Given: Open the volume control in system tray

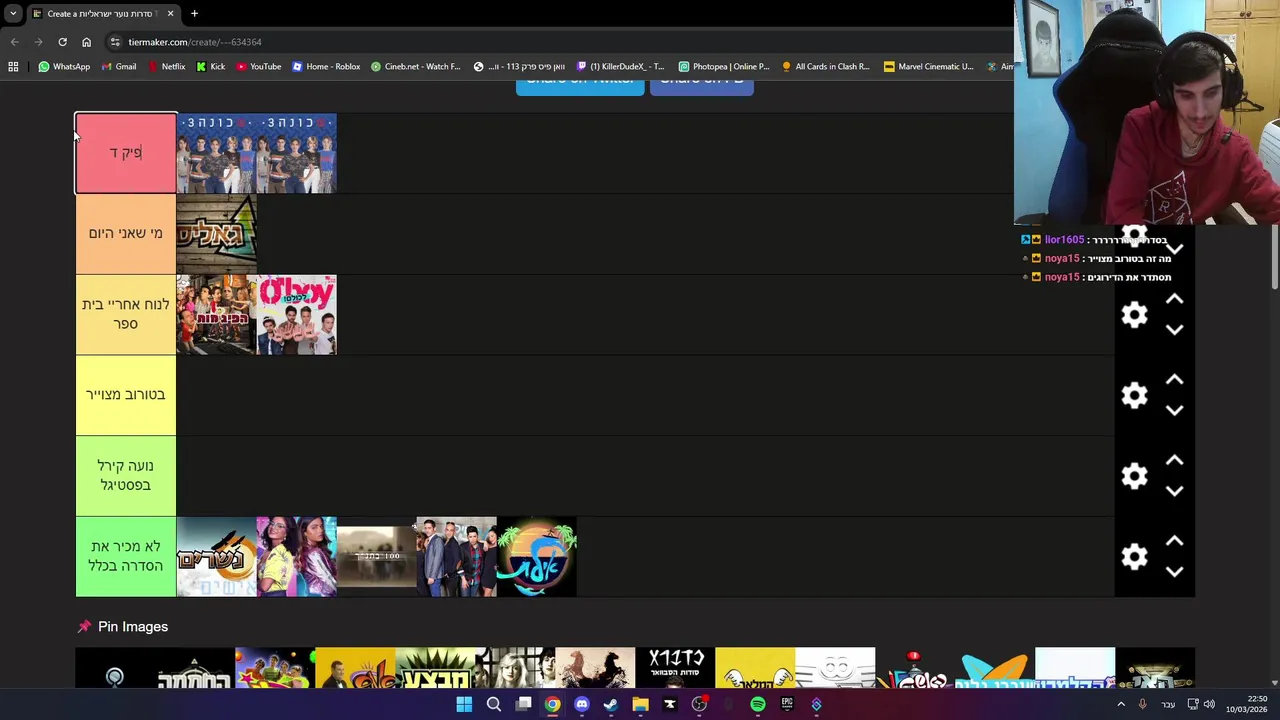Looking at the screenshot, I should pyautogui.click(x=1209, y=705).
